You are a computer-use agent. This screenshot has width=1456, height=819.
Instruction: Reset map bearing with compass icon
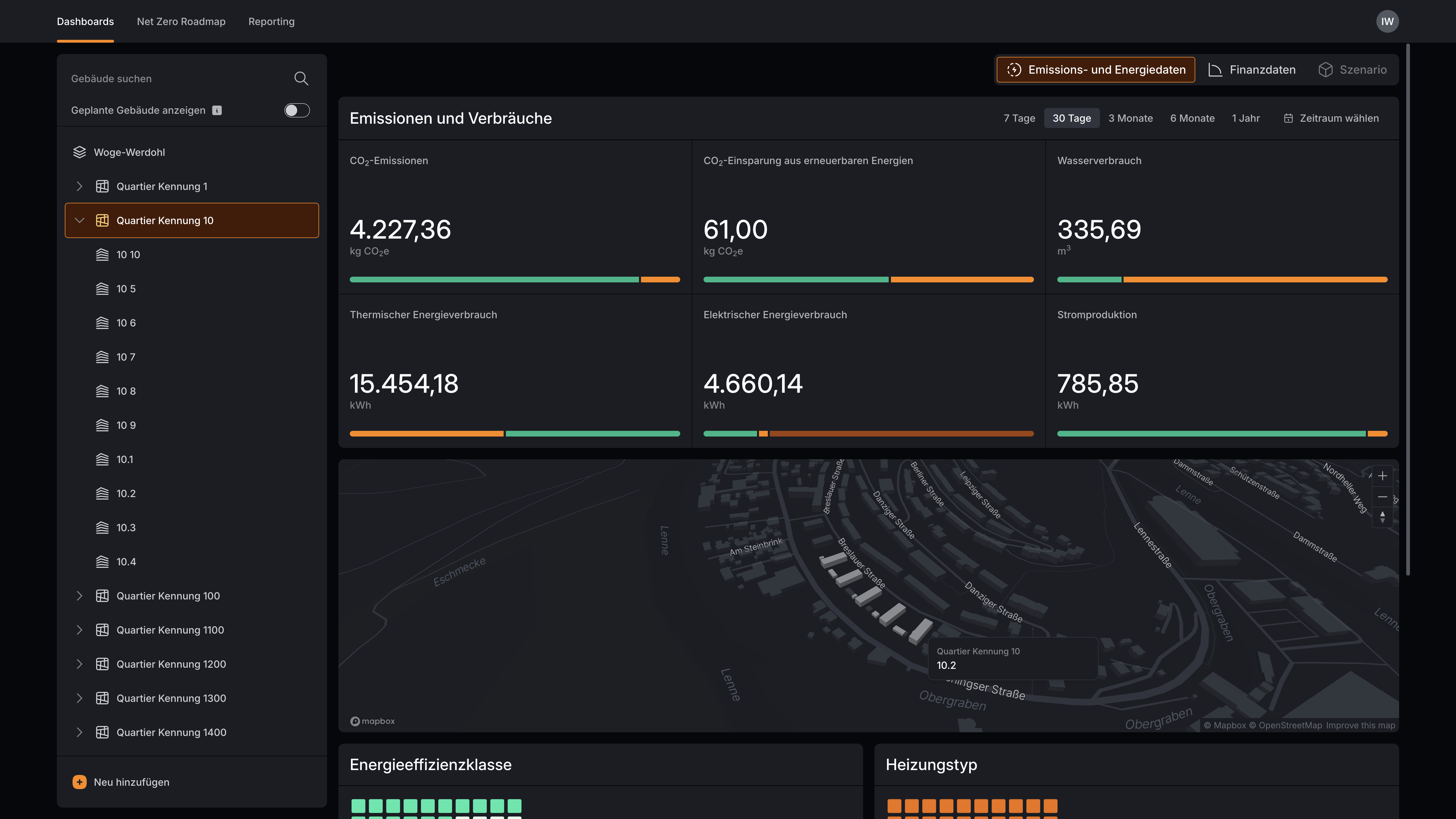click(x=1383, y=517)
